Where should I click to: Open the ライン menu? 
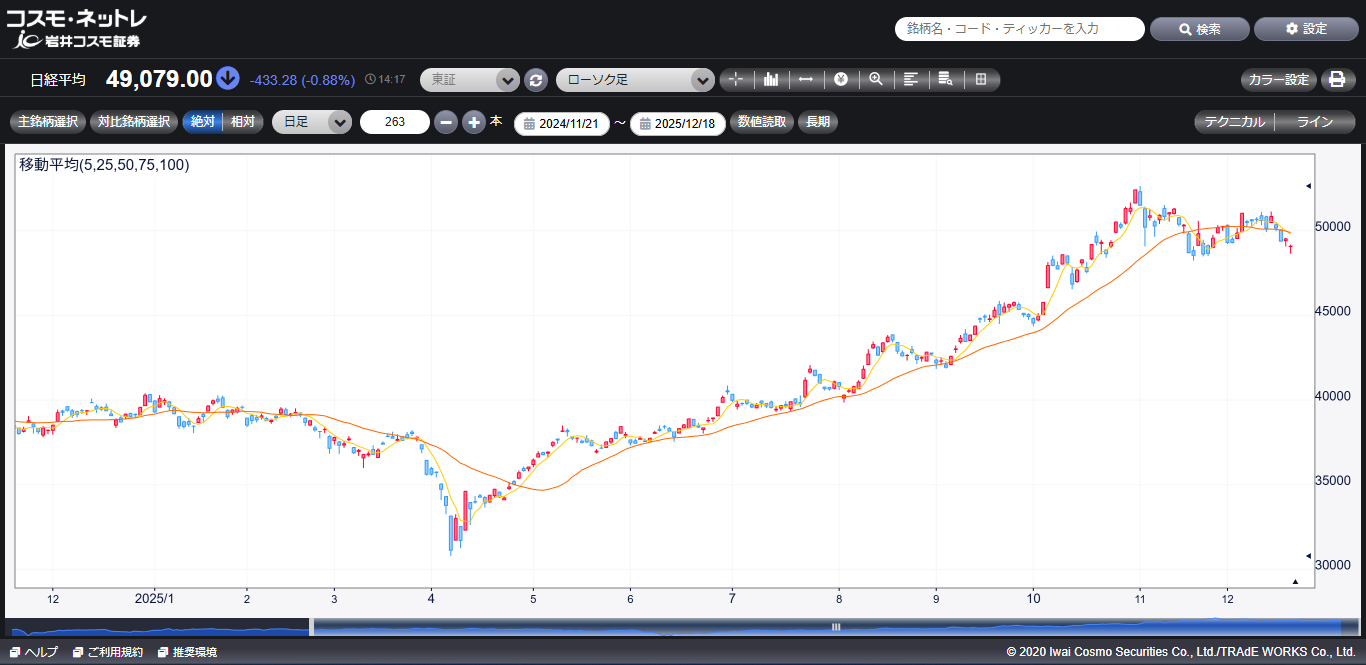coord(1315,122)
